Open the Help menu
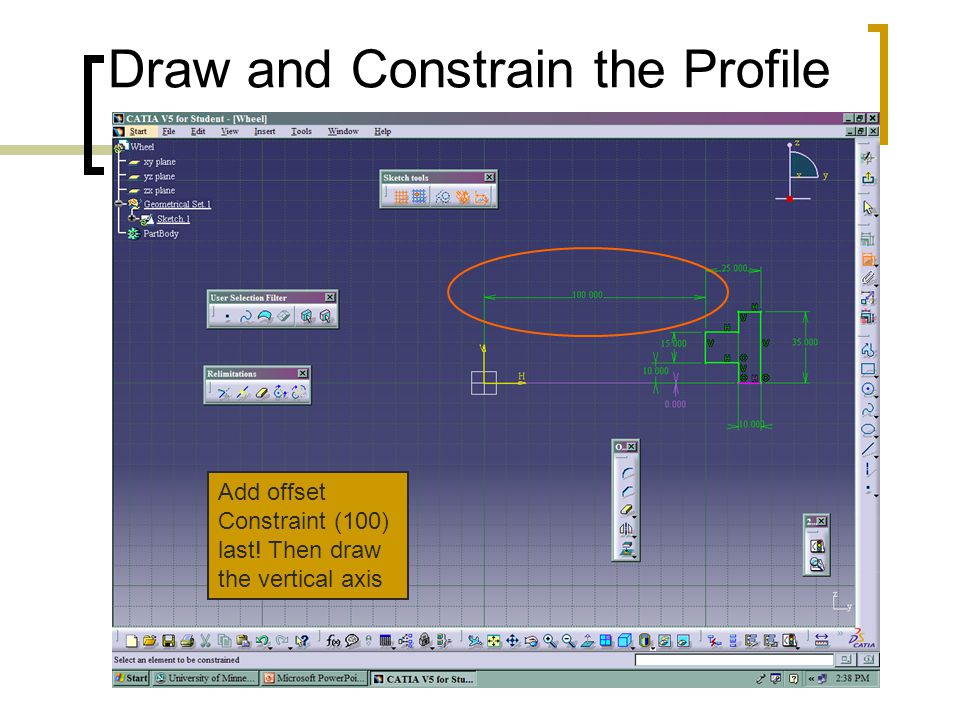 tap(383, 131)
